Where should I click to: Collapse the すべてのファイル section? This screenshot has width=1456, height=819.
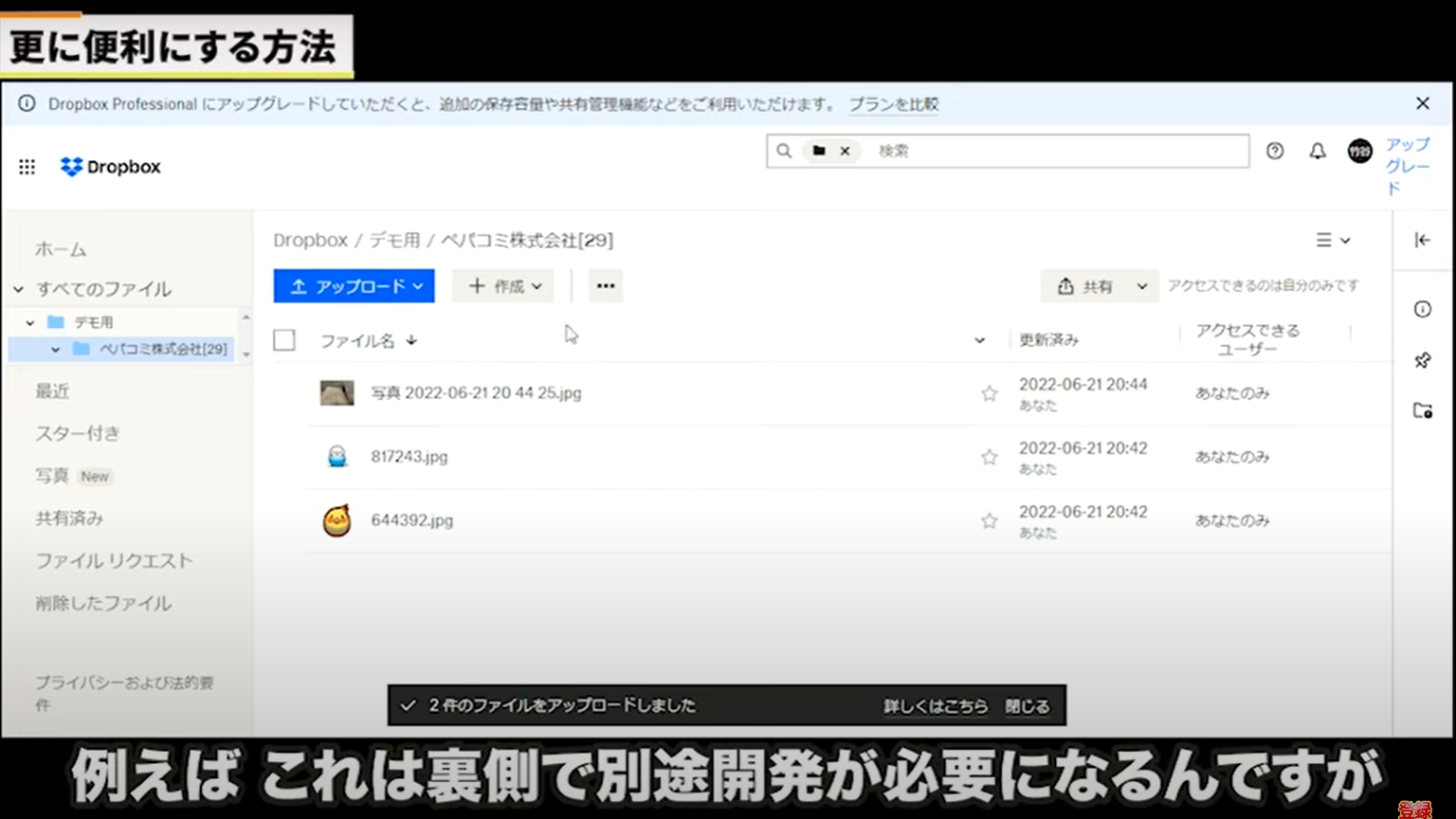point(18,289)
